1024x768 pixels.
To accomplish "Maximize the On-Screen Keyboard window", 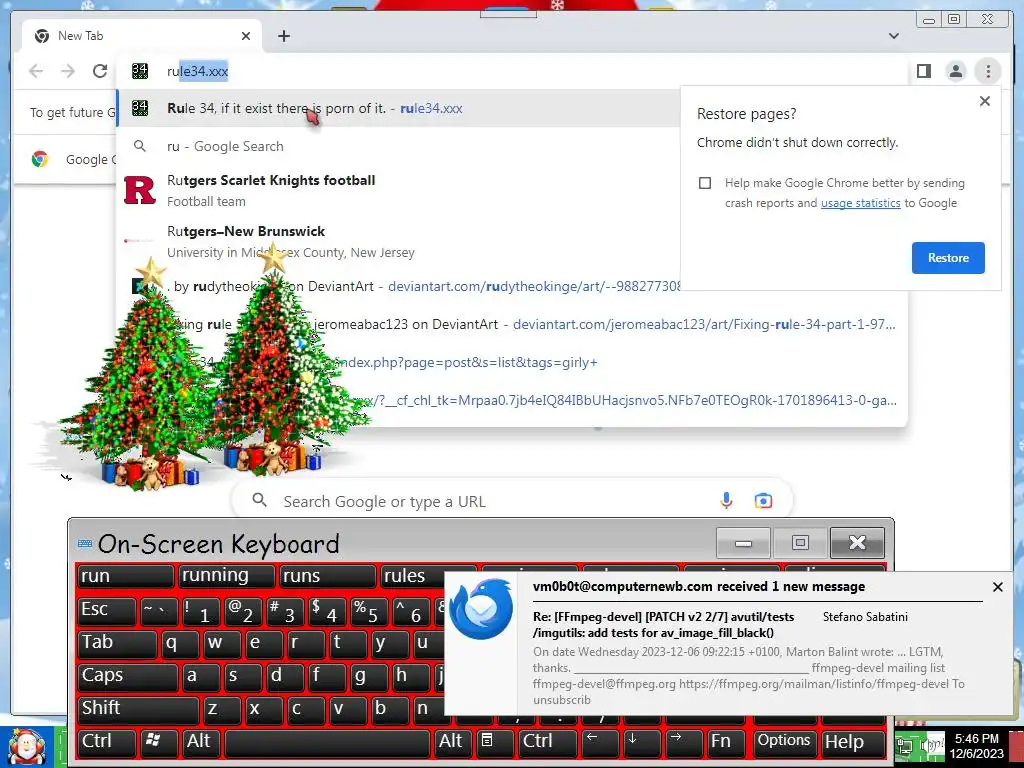I will coord(800,543).
